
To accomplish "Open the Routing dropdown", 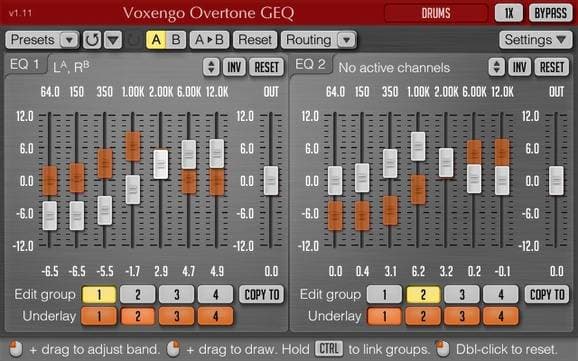I will click(318, 40).
